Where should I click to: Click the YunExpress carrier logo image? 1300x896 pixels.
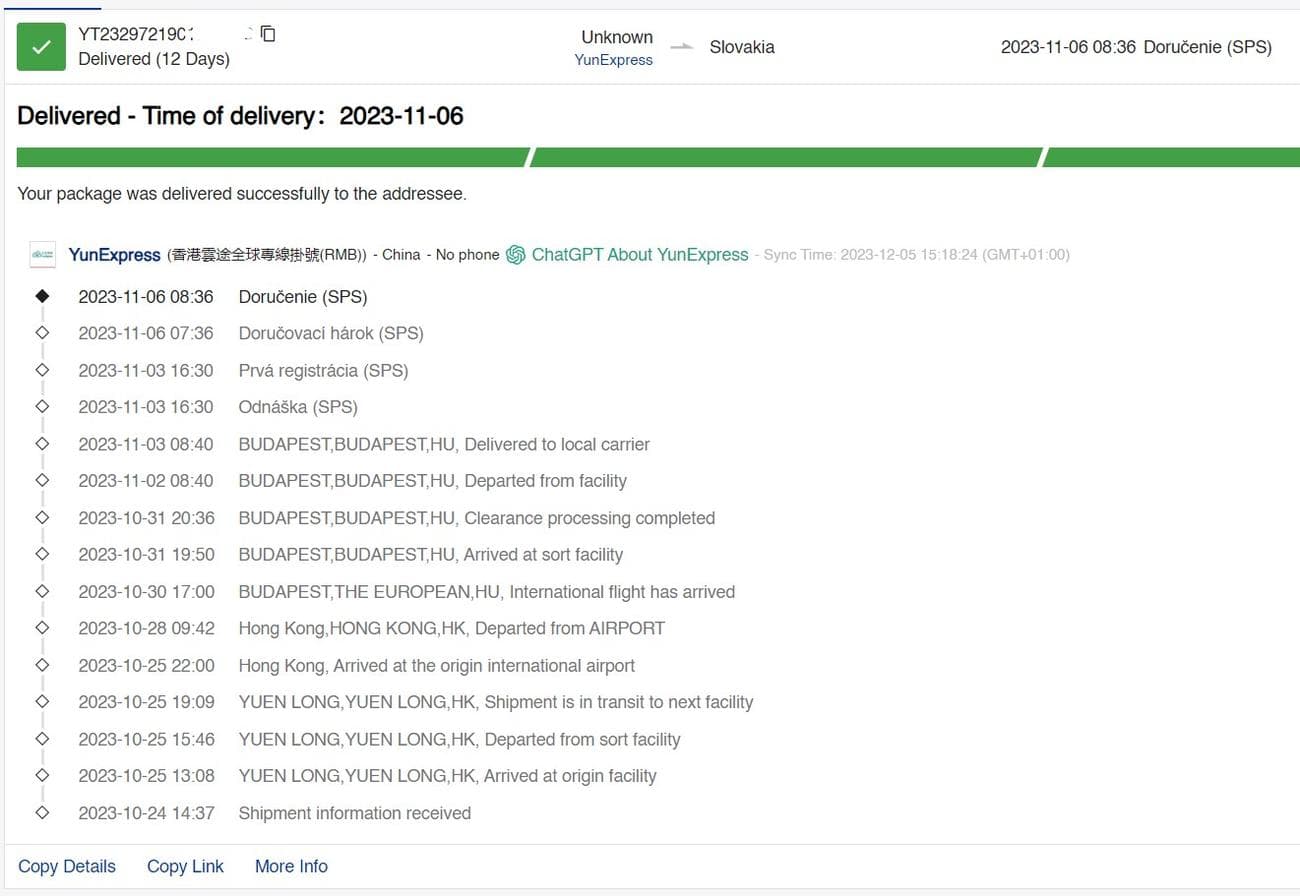coord(42,255)
